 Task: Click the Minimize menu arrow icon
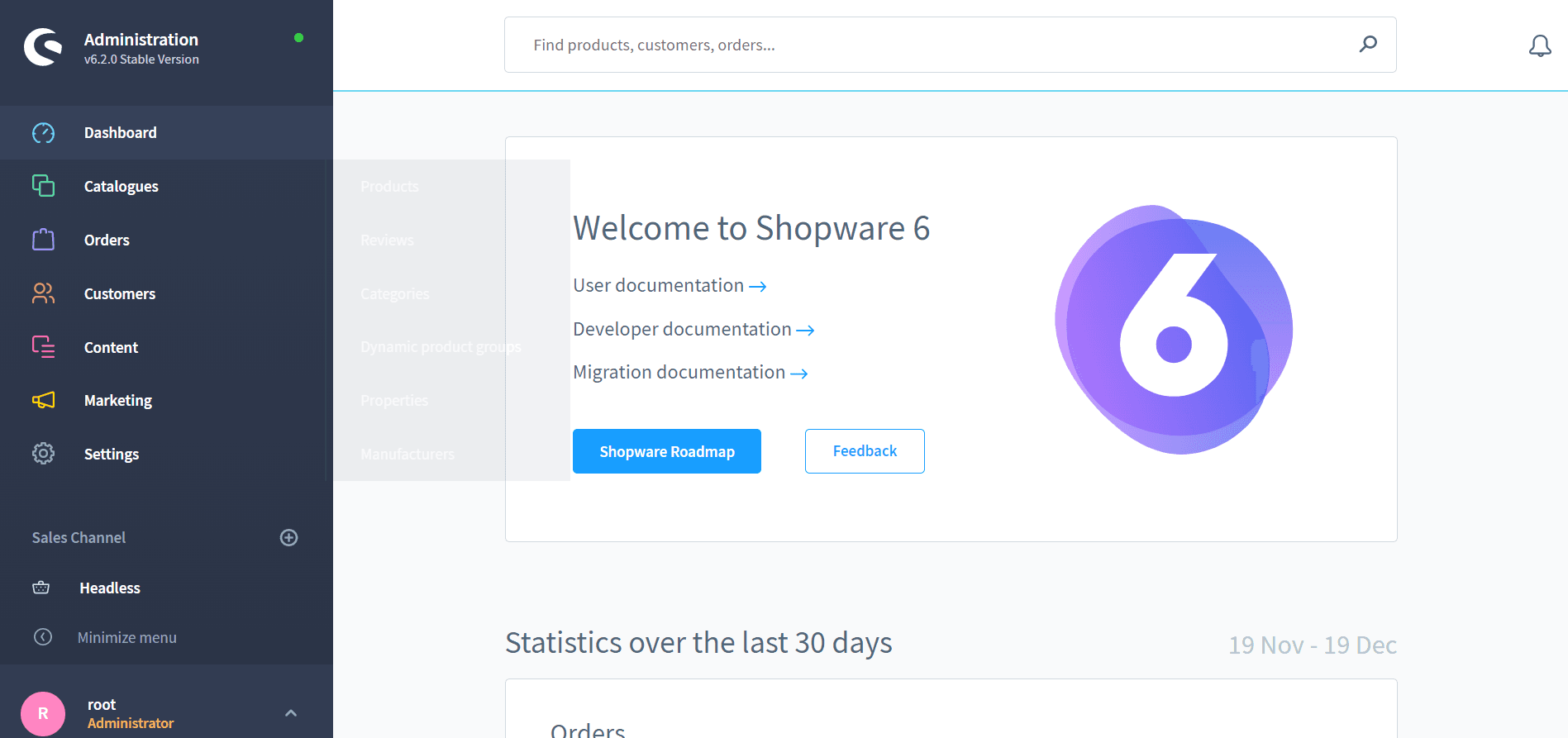pyautogui.click(x=43, y=637)
